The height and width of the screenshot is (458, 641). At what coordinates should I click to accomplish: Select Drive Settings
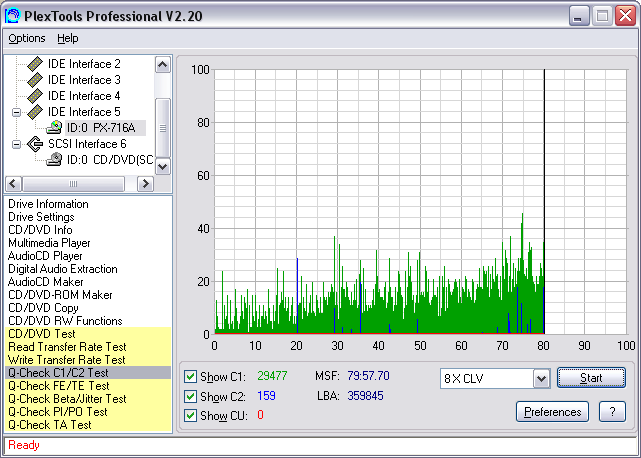[41, 217]
